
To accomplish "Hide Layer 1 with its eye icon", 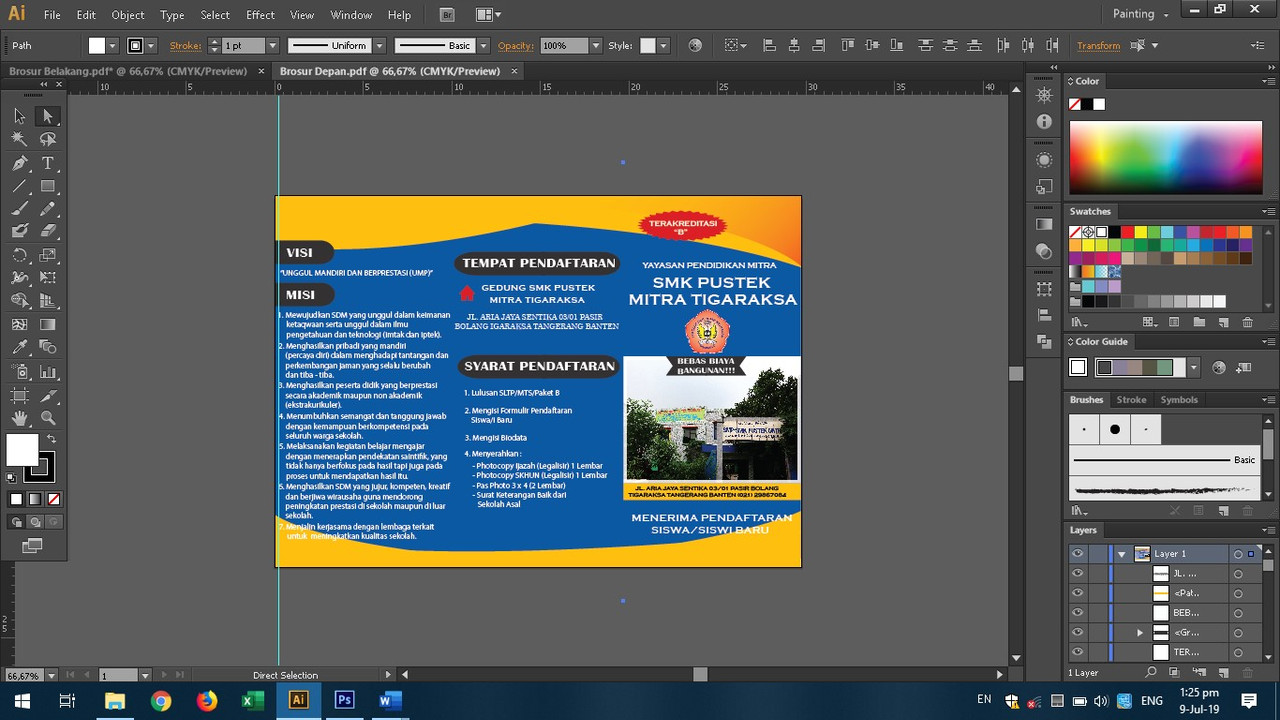I will coord(1078,553).
